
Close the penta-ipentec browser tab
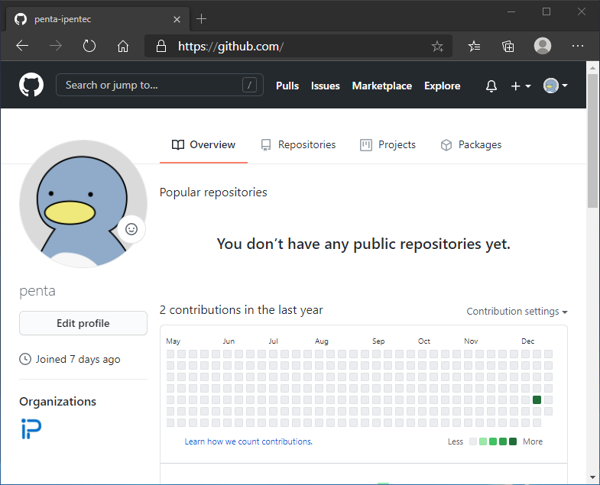point(177,19)
